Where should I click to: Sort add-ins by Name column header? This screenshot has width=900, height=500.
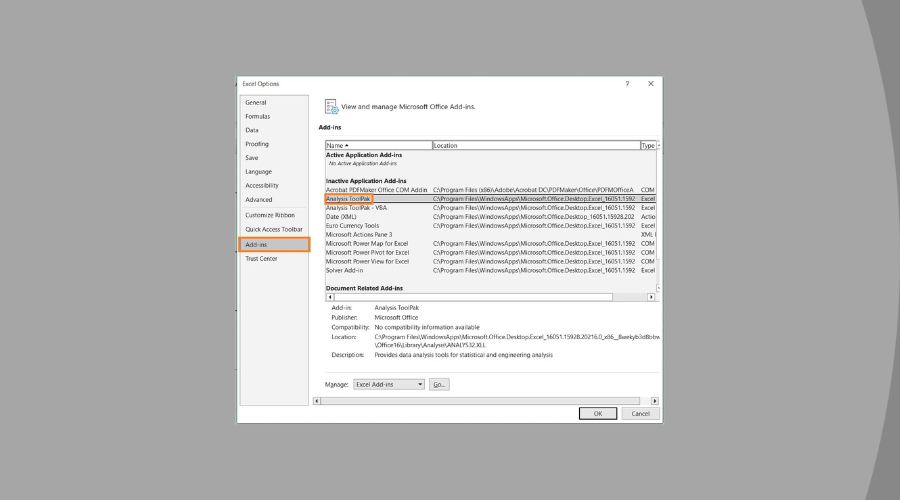(379, 145)
